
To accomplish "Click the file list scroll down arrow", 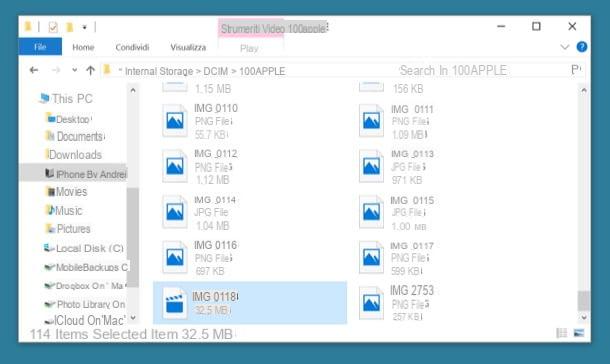I will (x=584, y=317).
